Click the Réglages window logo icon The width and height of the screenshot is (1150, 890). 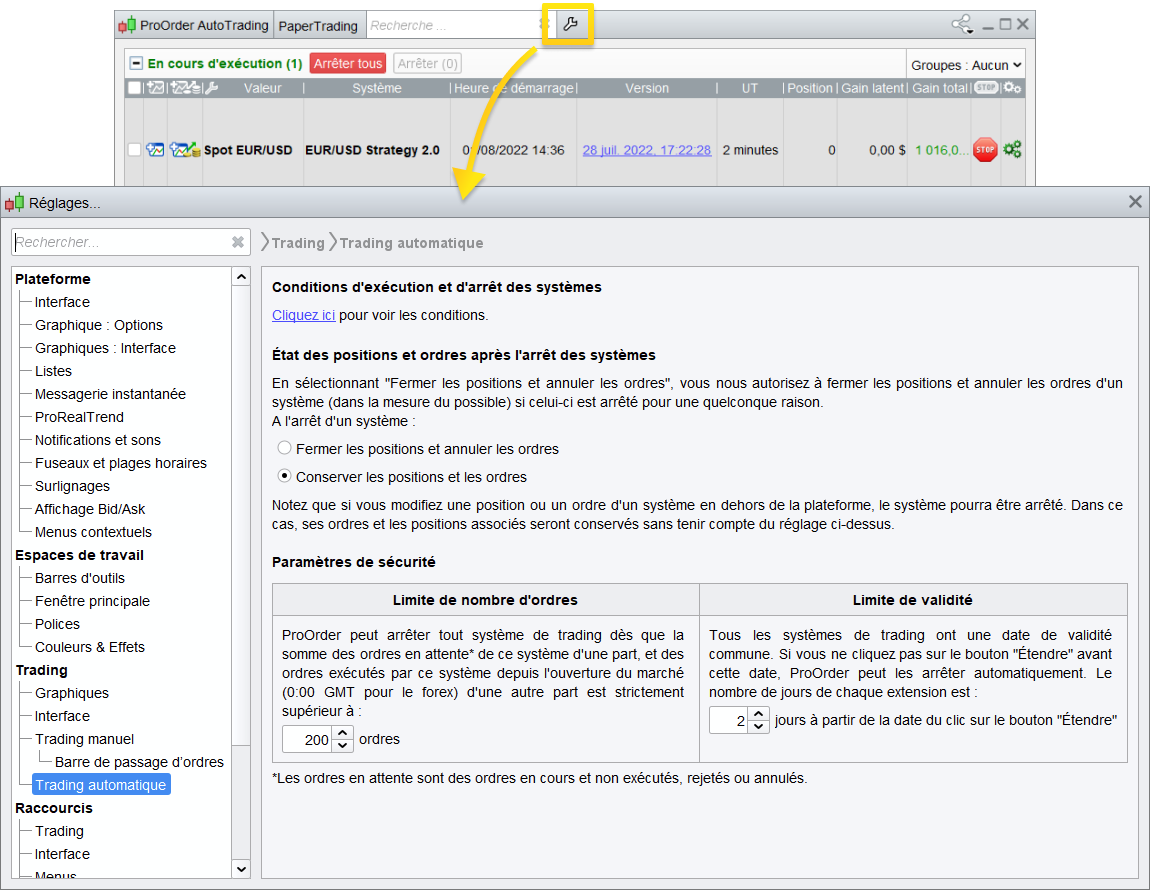click(14, 203)
